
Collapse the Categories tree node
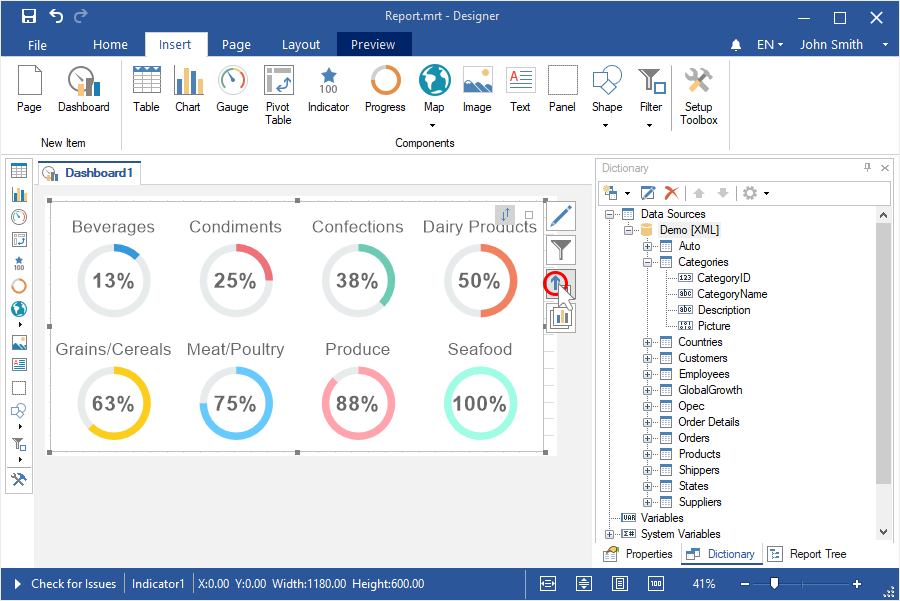tap(647, 262)
